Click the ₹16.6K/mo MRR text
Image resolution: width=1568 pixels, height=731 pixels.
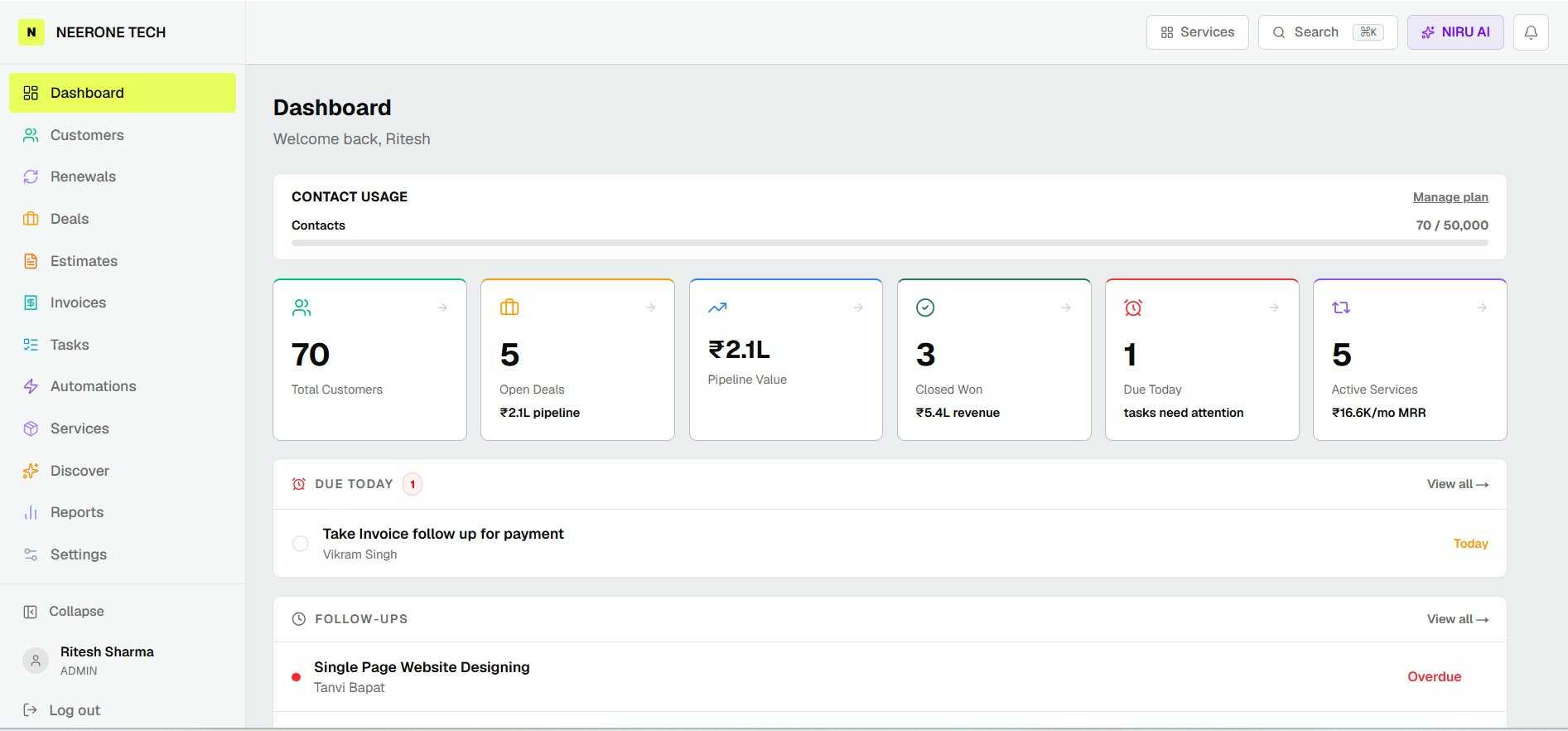[1378, 413]
